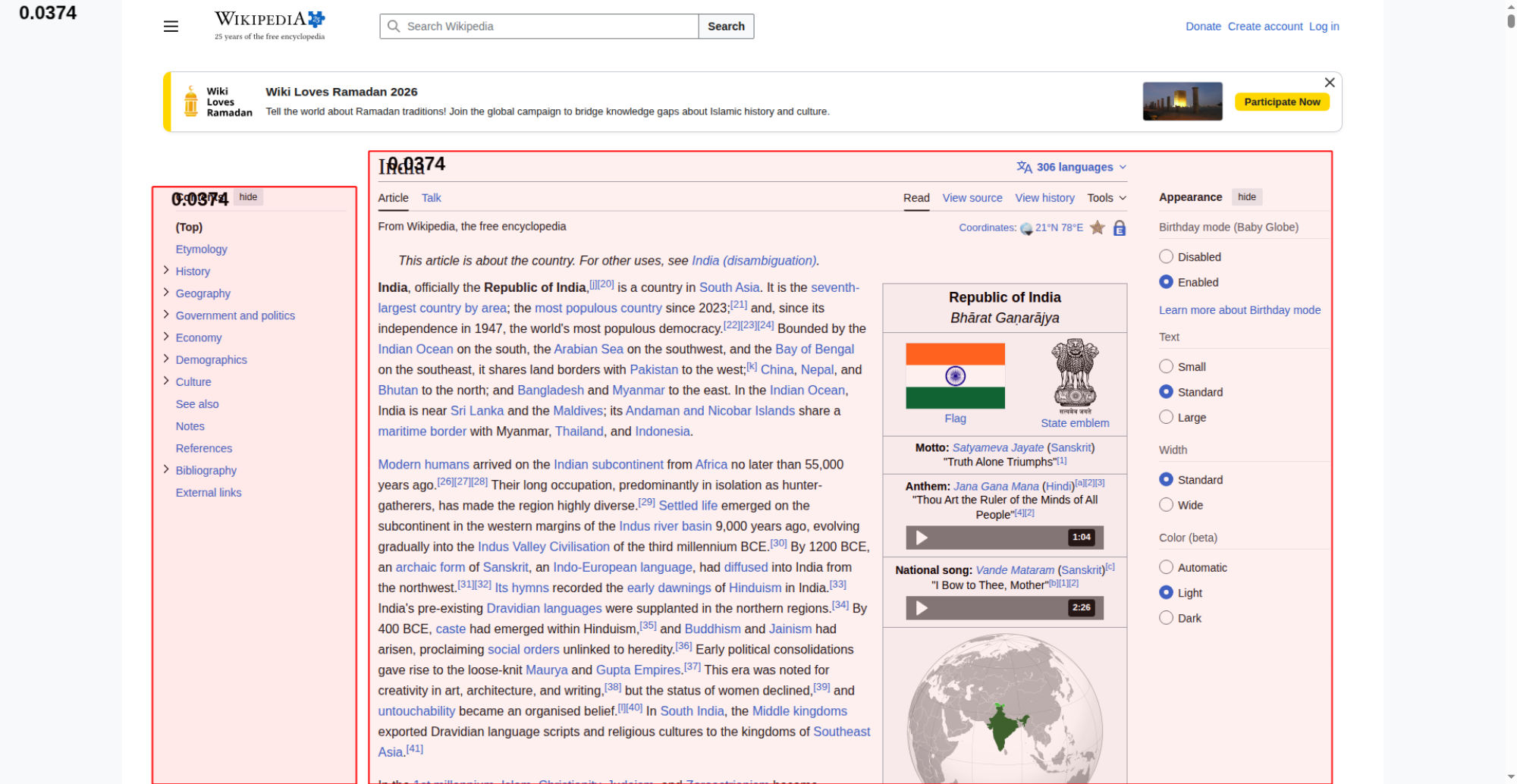
Task: Open the Tools dropdown menu
Action: pyautogui.click(x=1106, y=198)
